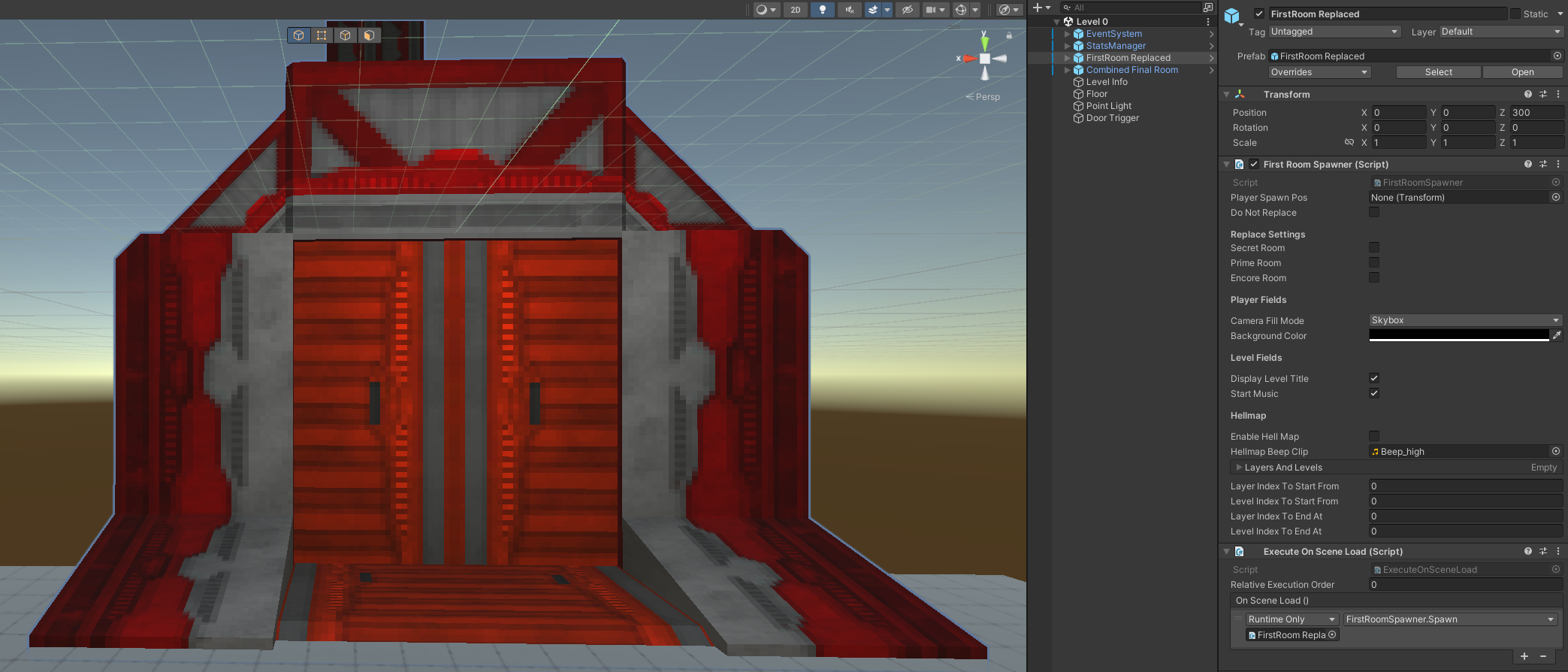The width and height of the screenshot is (1568, 672).
Task: Click the prefab Select button
Action: coord(1438,72)
